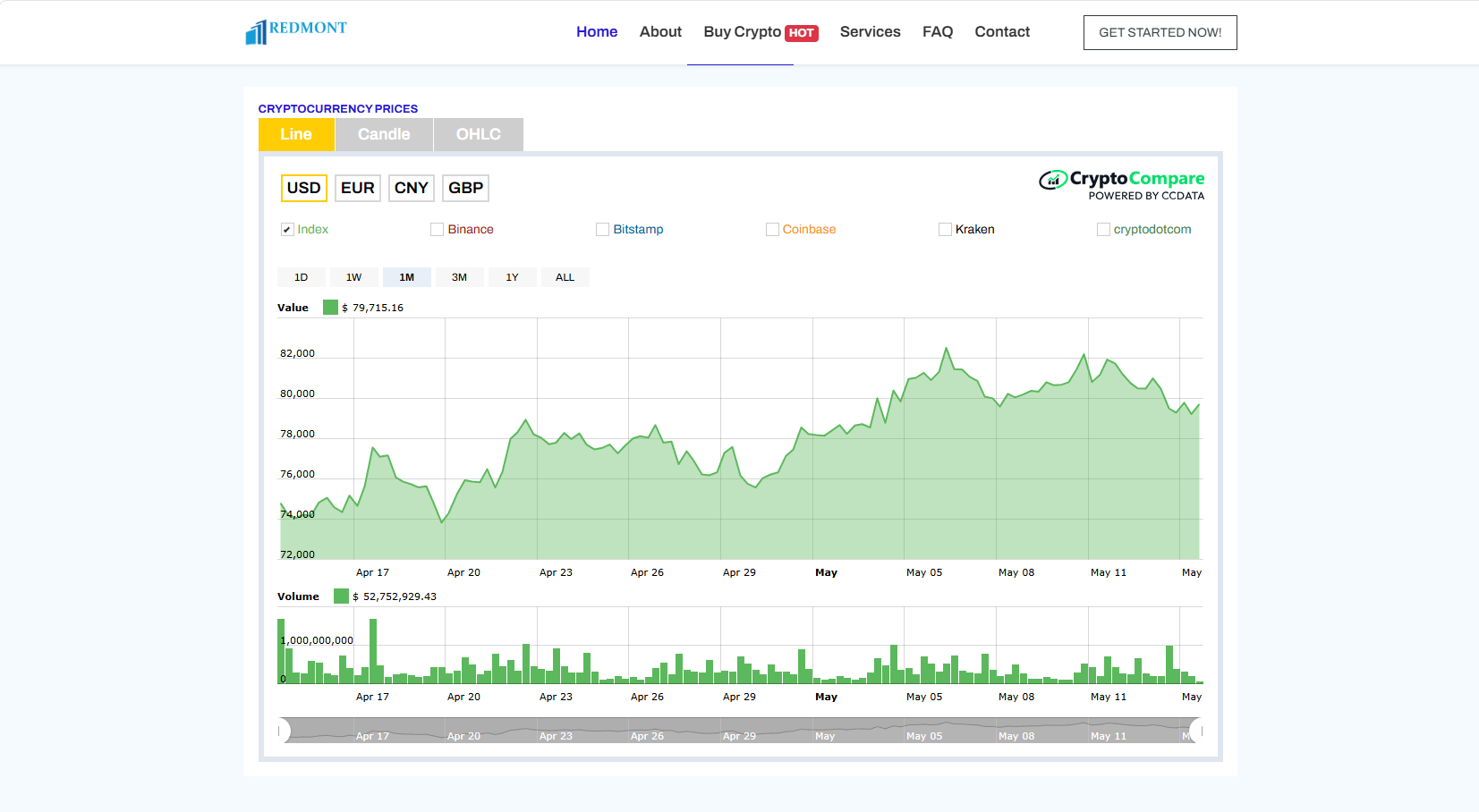Click the GET STARTED NOW button
The width and height of the screenshot is (1479, 812).
click(x=1160, y=32)
